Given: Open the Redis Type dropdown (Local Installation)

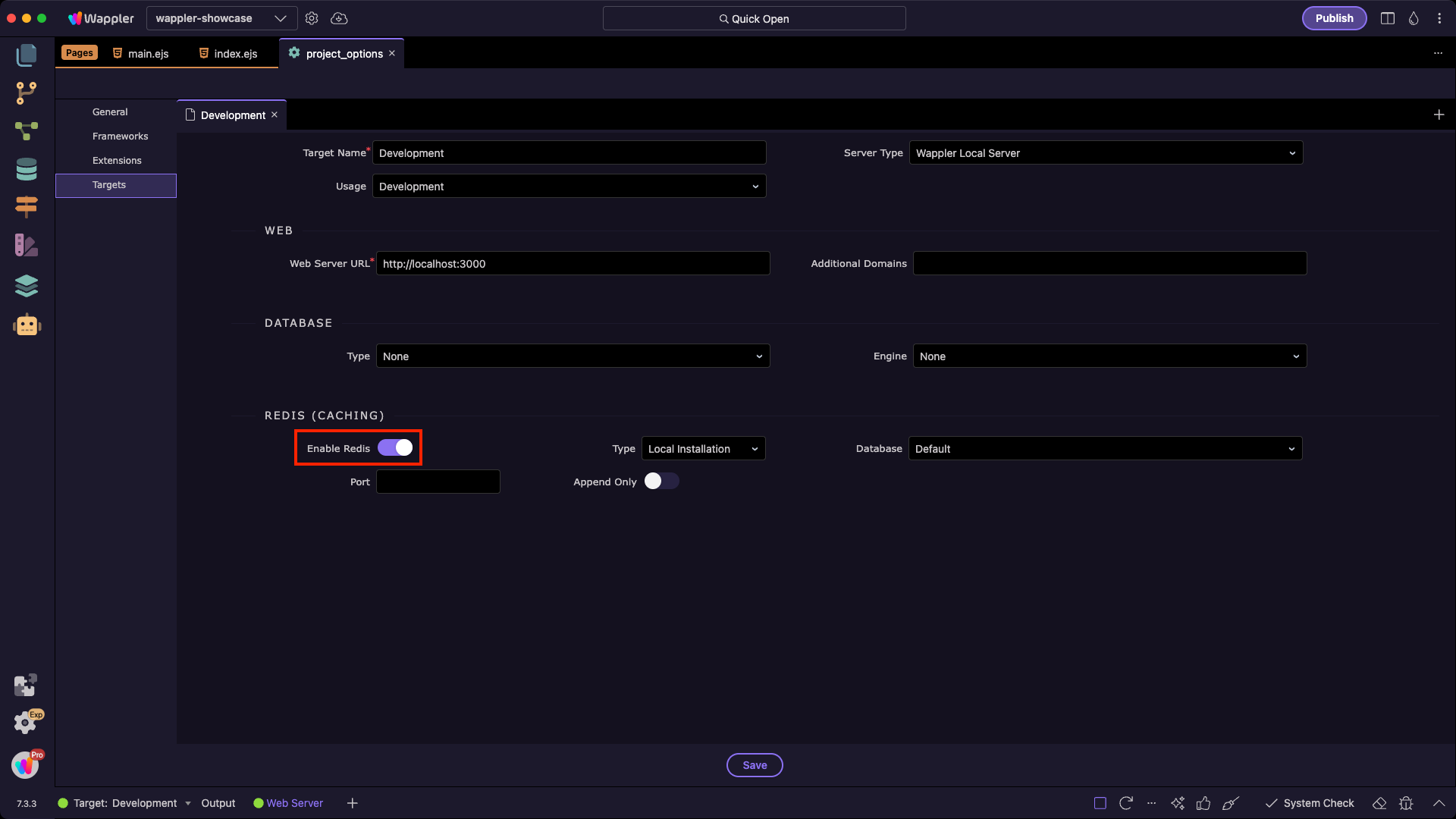Looking at the screenshot, I should [x=703, y=449].
